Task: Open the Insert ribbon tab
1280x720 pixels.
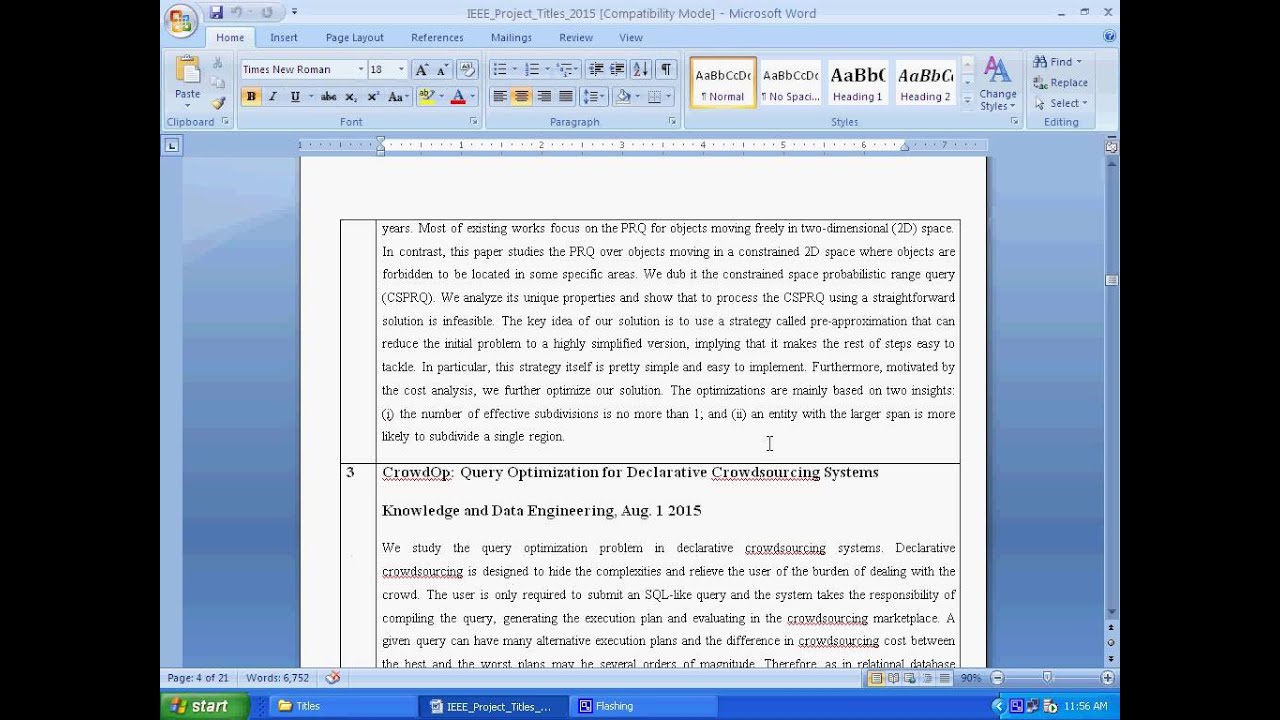Action: [x=284, y=37]
